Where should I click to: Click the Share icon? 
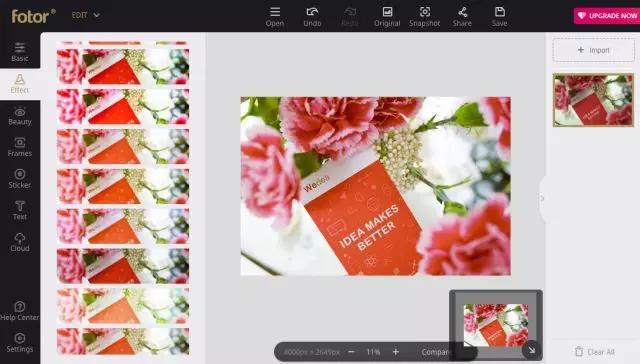(462, 16)
